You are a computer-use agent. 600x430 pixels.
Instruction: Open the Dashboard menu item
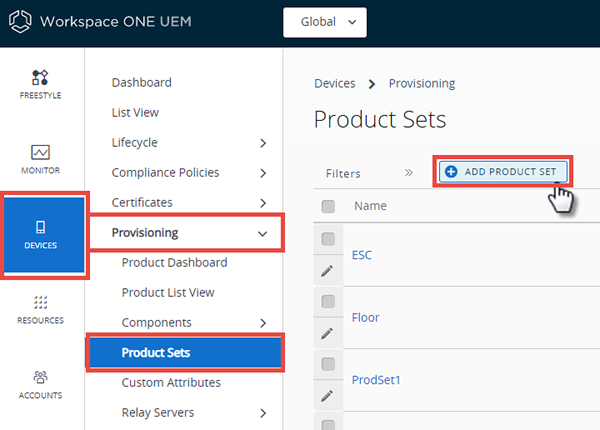(142, 83)
